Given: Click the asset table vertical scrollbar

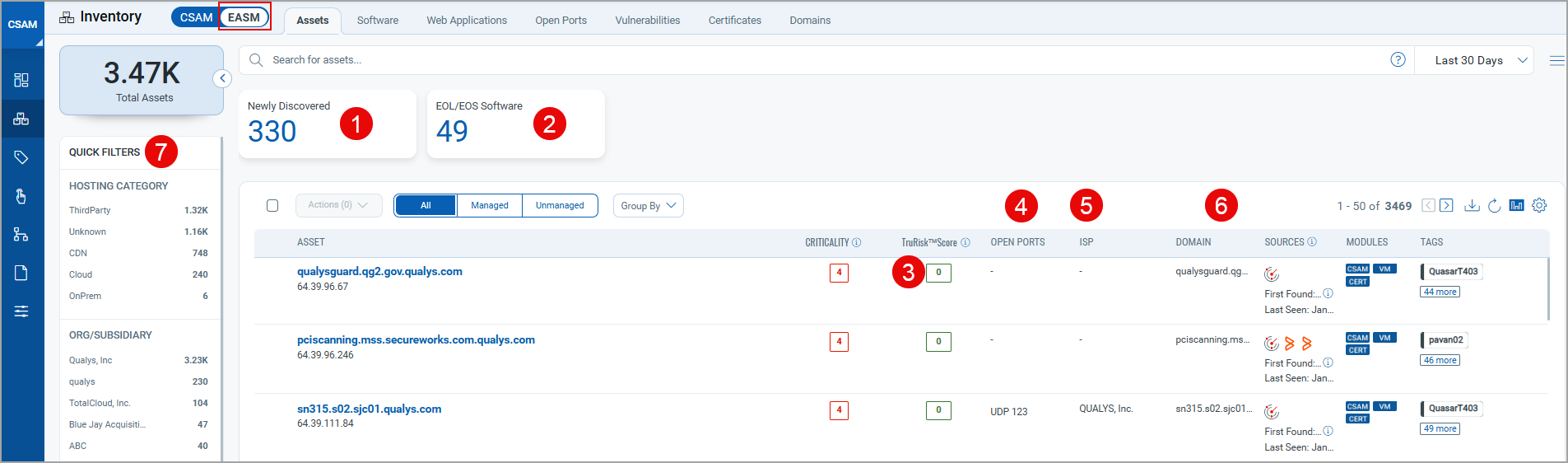Looking at the screenshot, I should pos(1548,289).
